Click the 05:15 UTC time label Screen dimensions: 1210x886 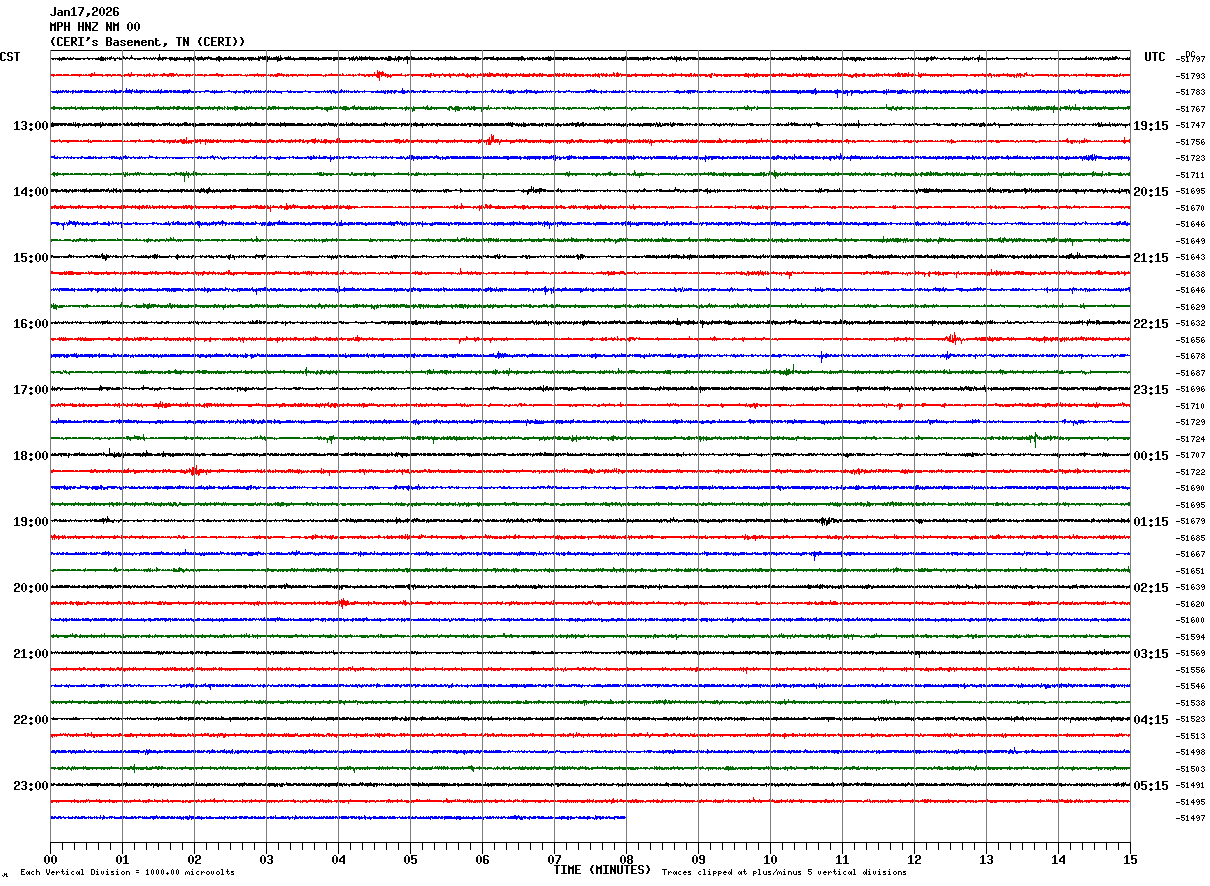click(x=1151, y=786)
